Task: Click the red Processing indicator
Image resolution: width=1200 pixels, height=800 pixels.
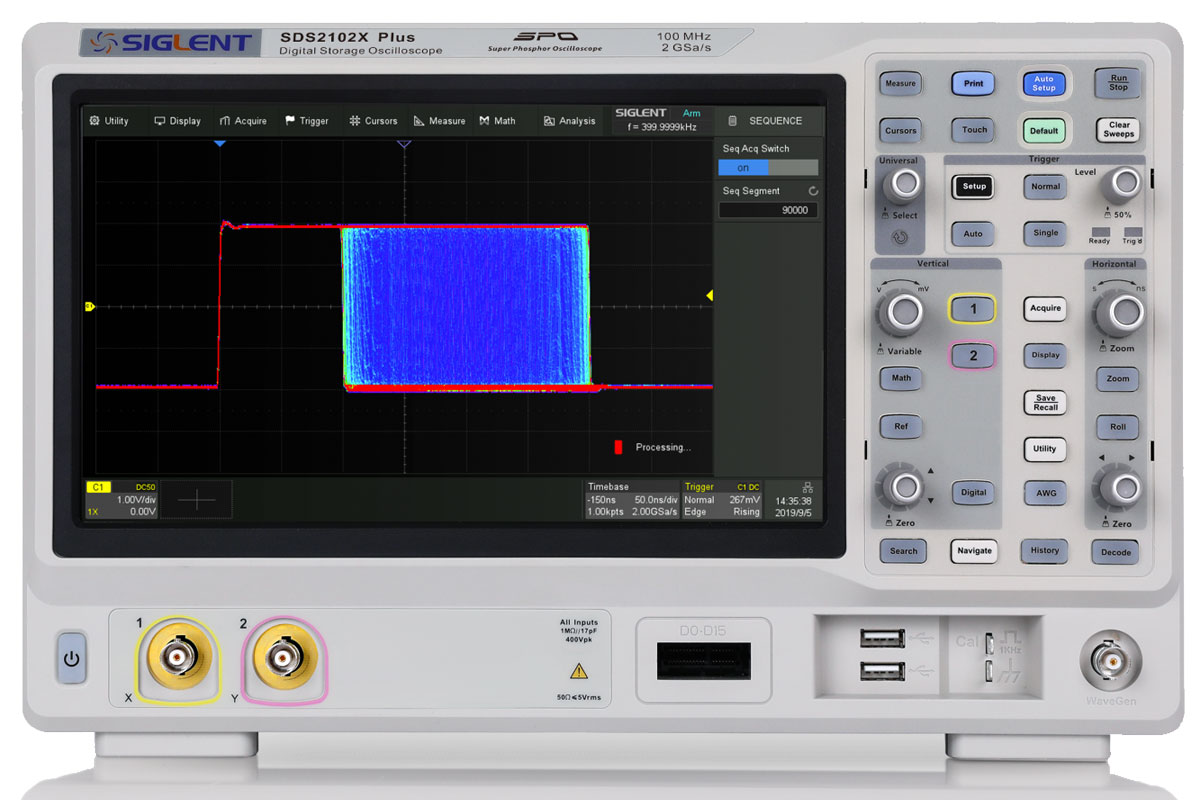Action: 618,447
